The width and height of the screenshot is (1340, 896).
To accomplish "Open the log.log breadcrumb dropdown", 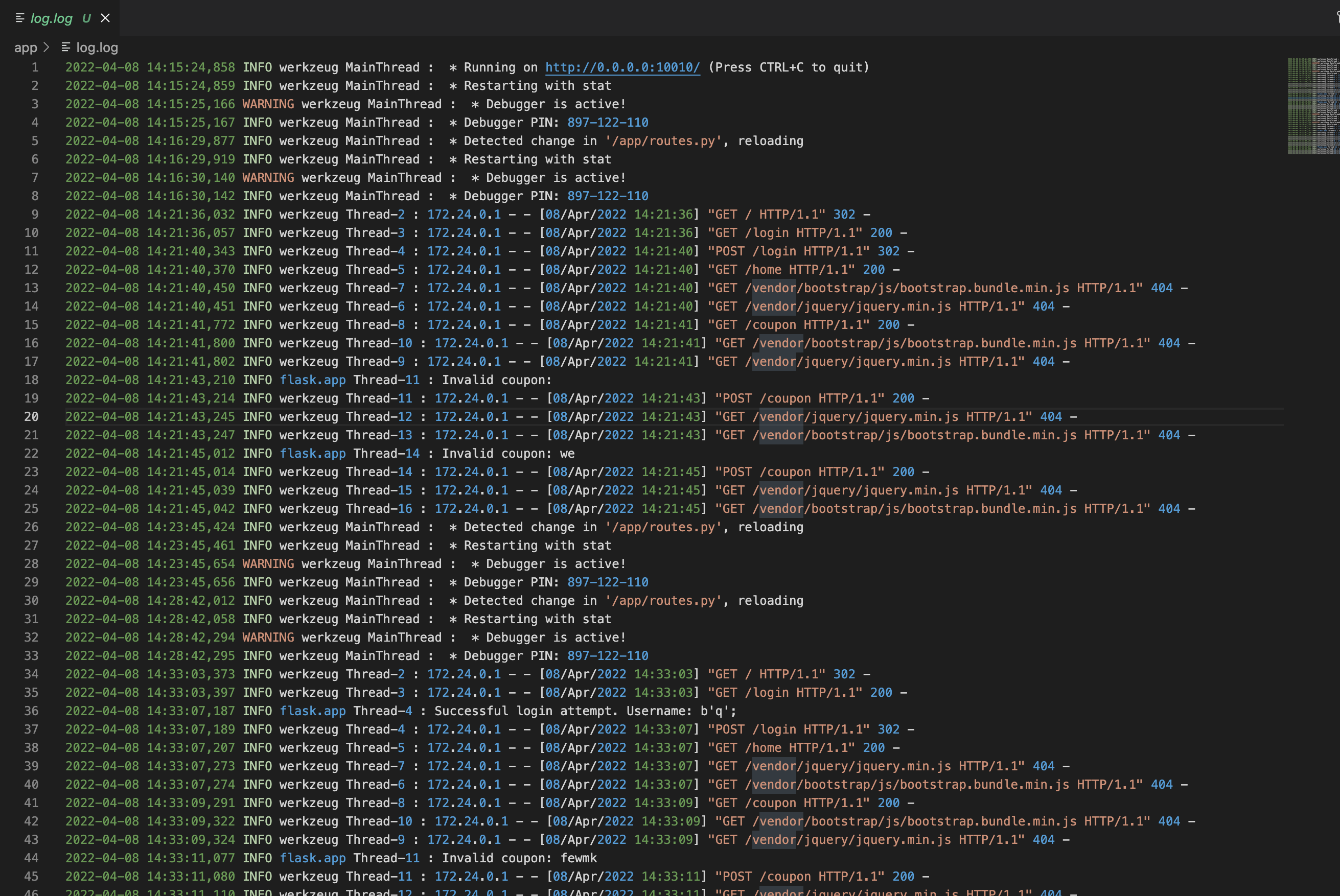I will 97,48.
